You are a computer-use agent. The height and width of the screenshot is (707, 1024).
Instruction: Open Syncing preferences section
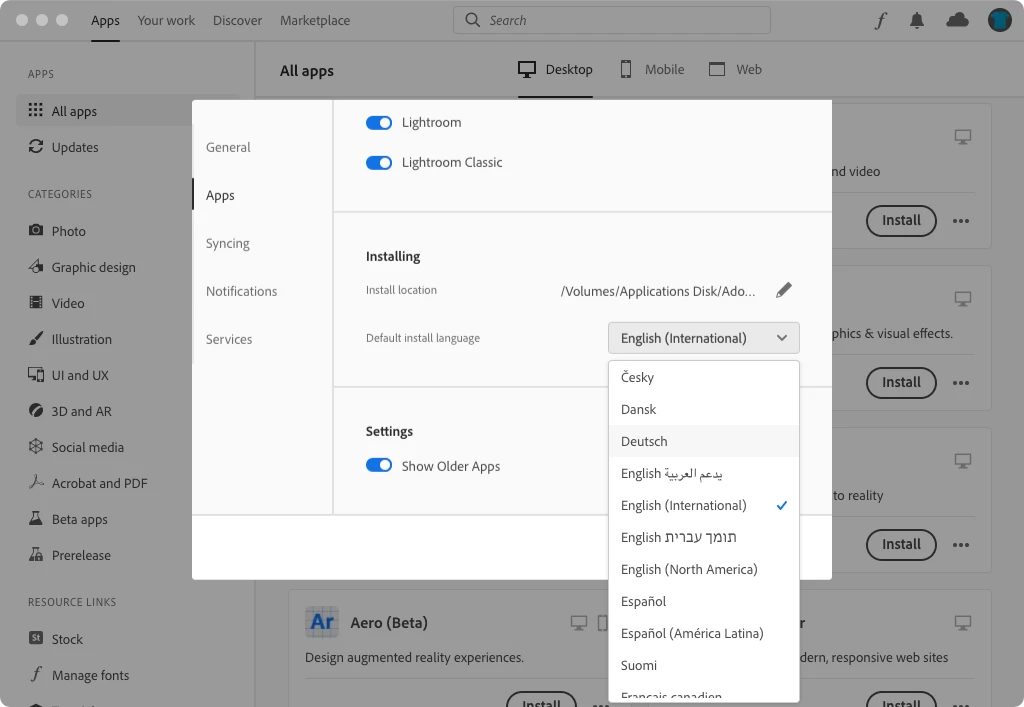(x=227, y=244)
